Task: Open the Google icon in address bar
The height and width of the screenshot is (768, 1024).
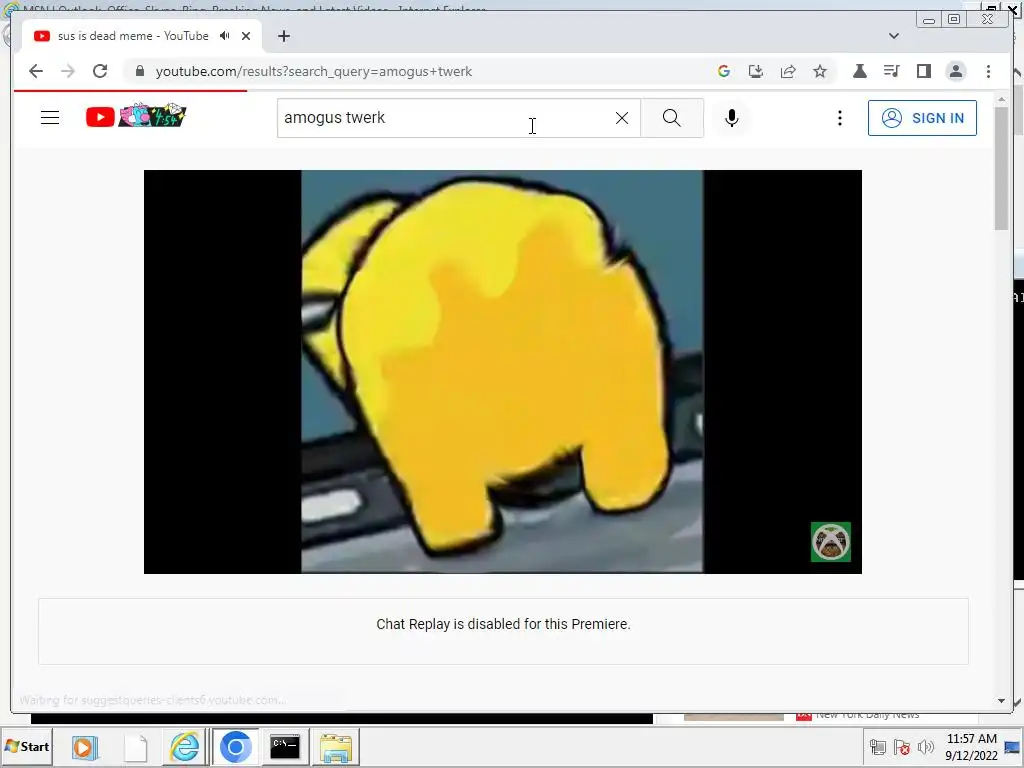Action: 724,71
